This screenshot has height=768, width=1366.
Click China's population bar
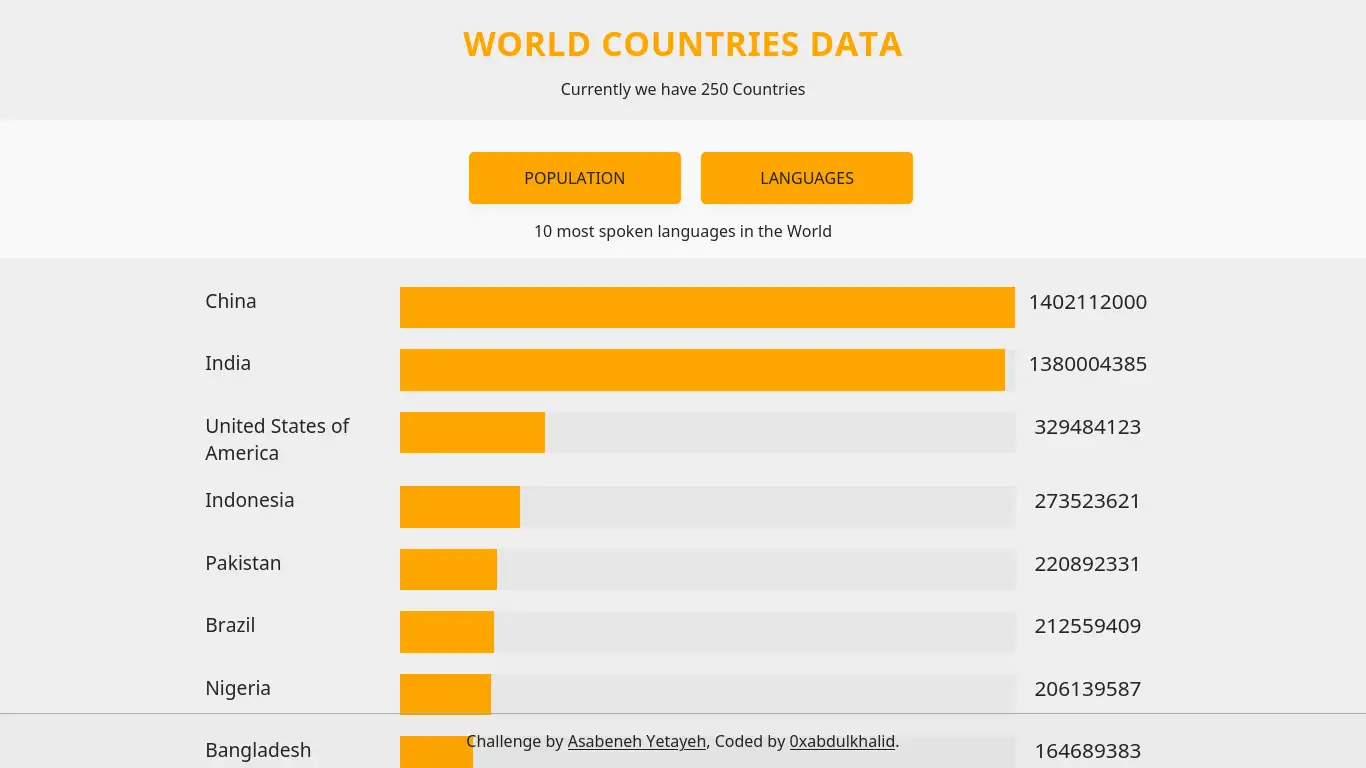[707, 307]
